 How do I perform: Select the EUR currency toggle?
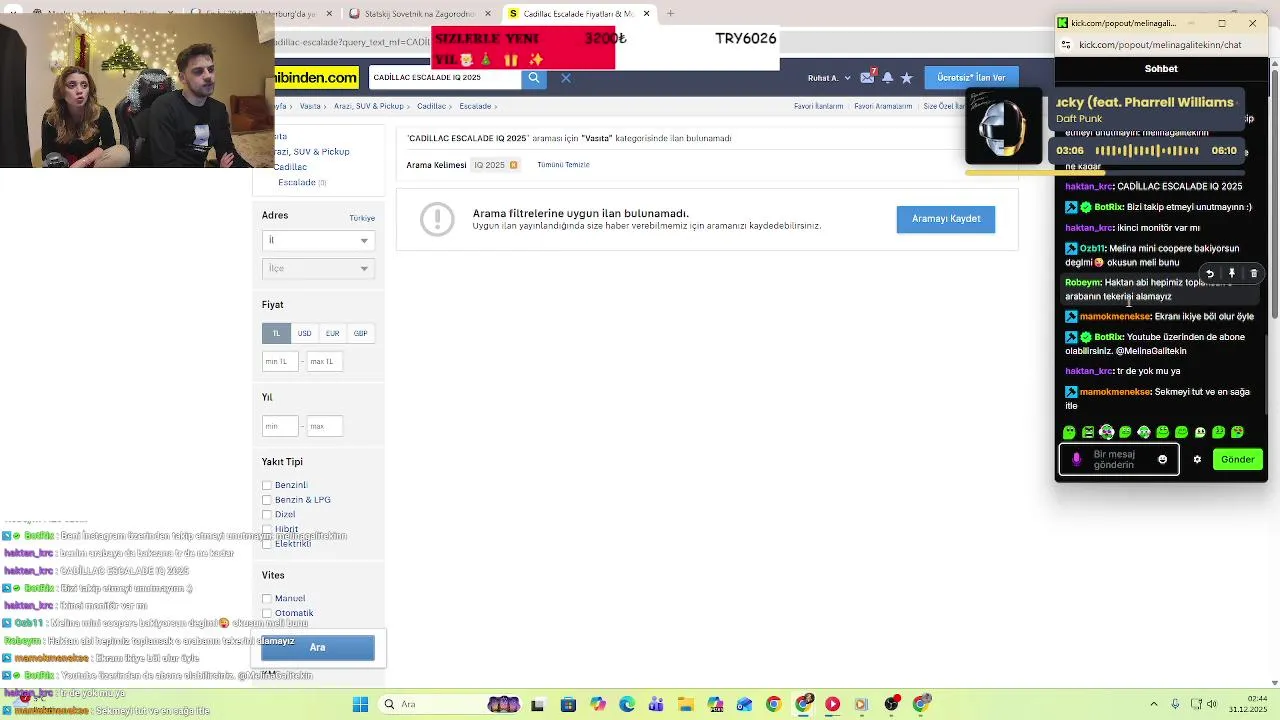(332, 333)
